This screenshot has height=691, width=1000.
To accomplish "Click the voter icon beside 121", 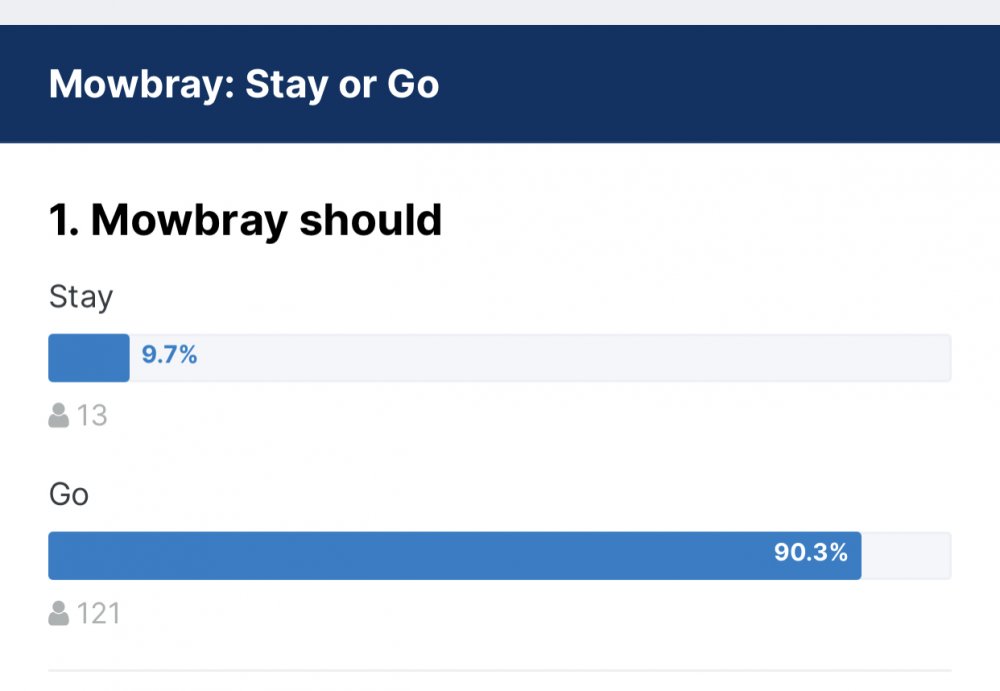I will (x=59, y=613).
